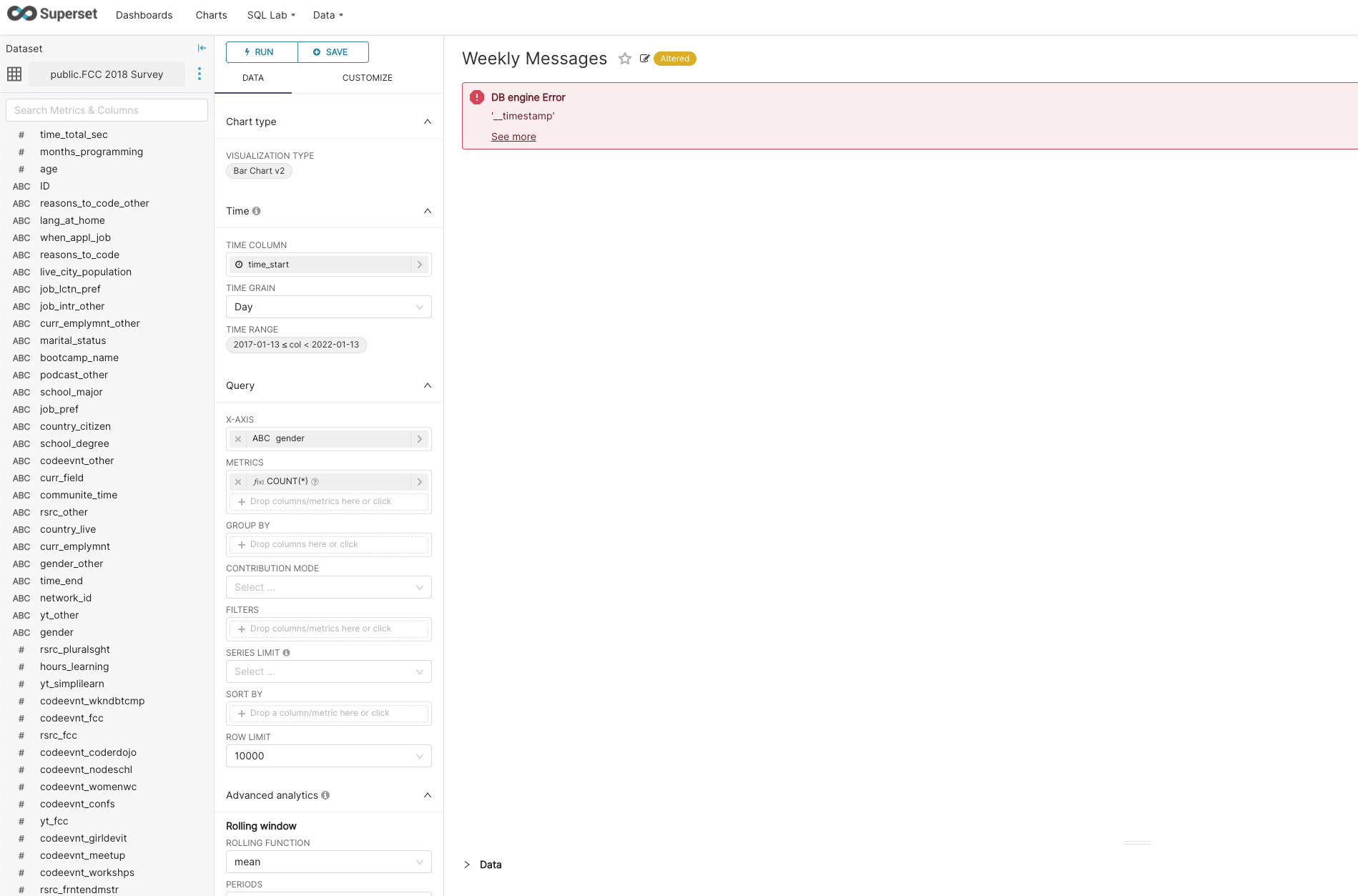Click the plus icon in the Sort By drop zone
Viewport: 1358px width, 896px height.
click(242, 714)
